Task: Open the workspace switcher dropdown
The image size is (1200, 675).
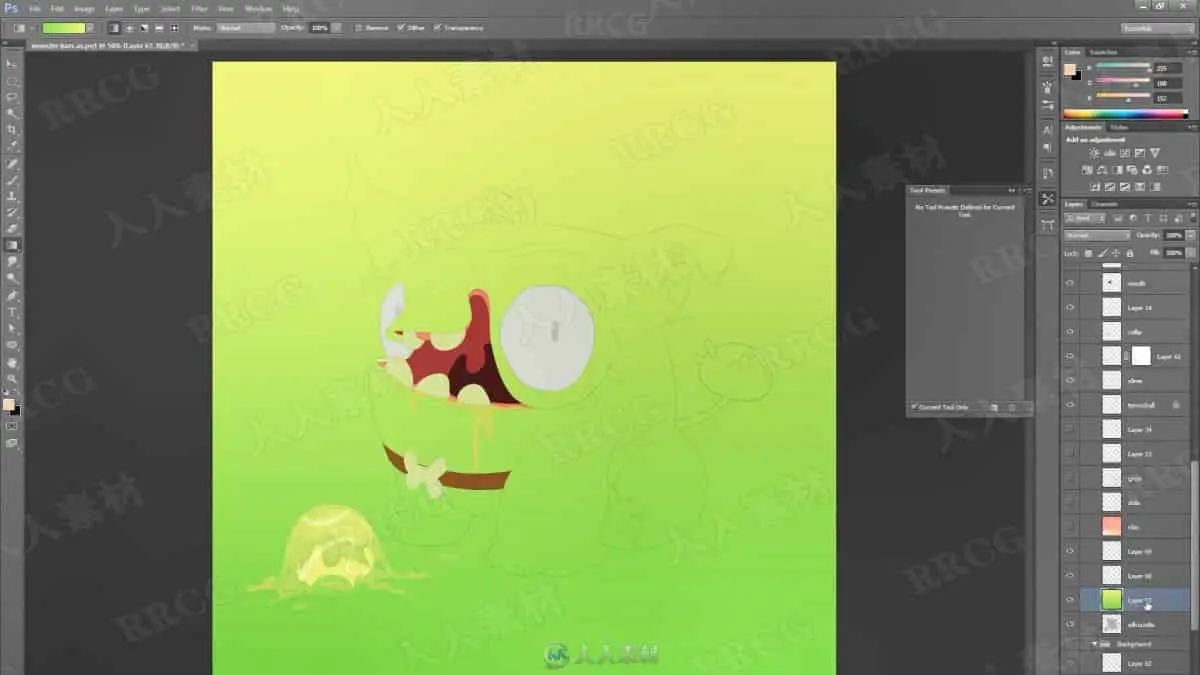Action: (1157, 28)
